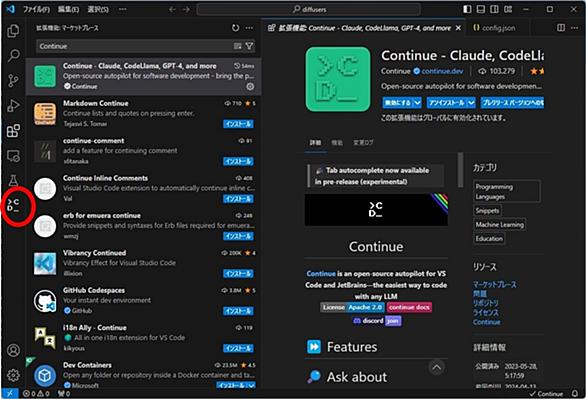The image size is (586, 399).
Task: Open the Repository resource link
Action: (485, 303)
